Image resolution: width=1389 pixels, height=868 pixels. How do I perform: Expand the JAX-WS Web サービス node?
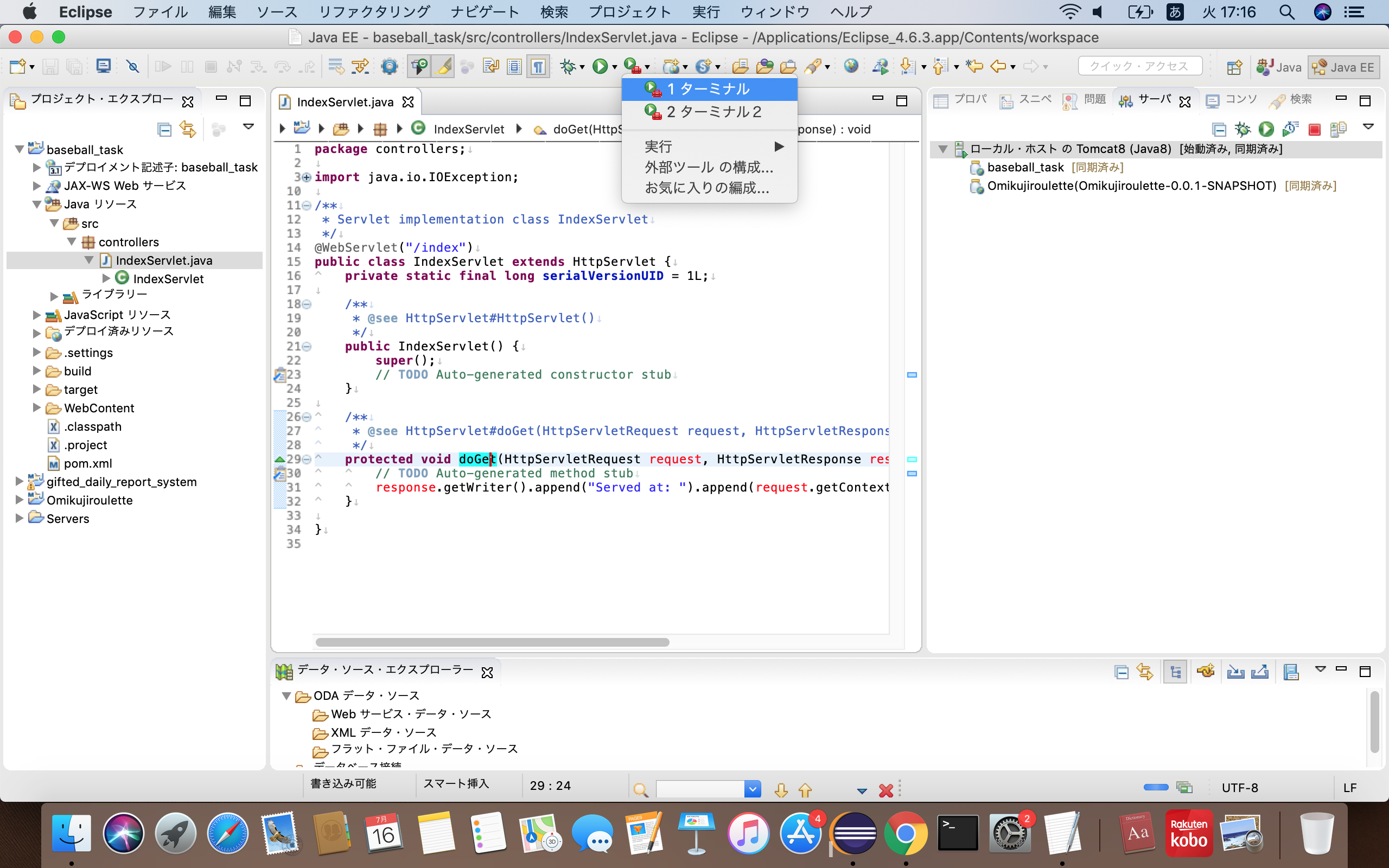pyautogui.click(x=37, y=186)
